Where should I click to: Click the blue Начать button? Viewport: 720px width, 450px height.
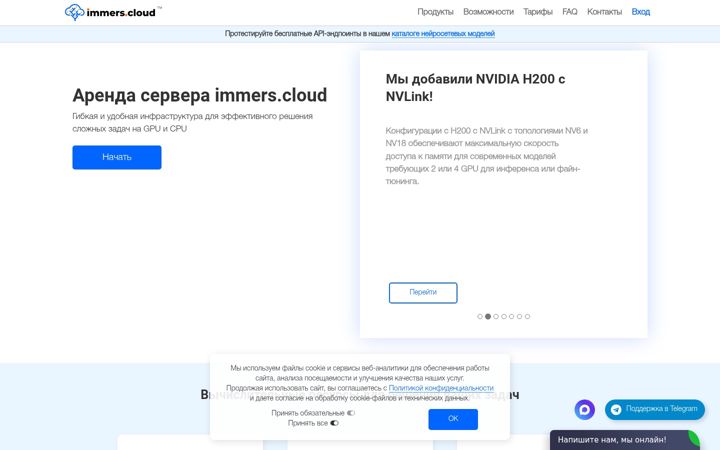117,157
